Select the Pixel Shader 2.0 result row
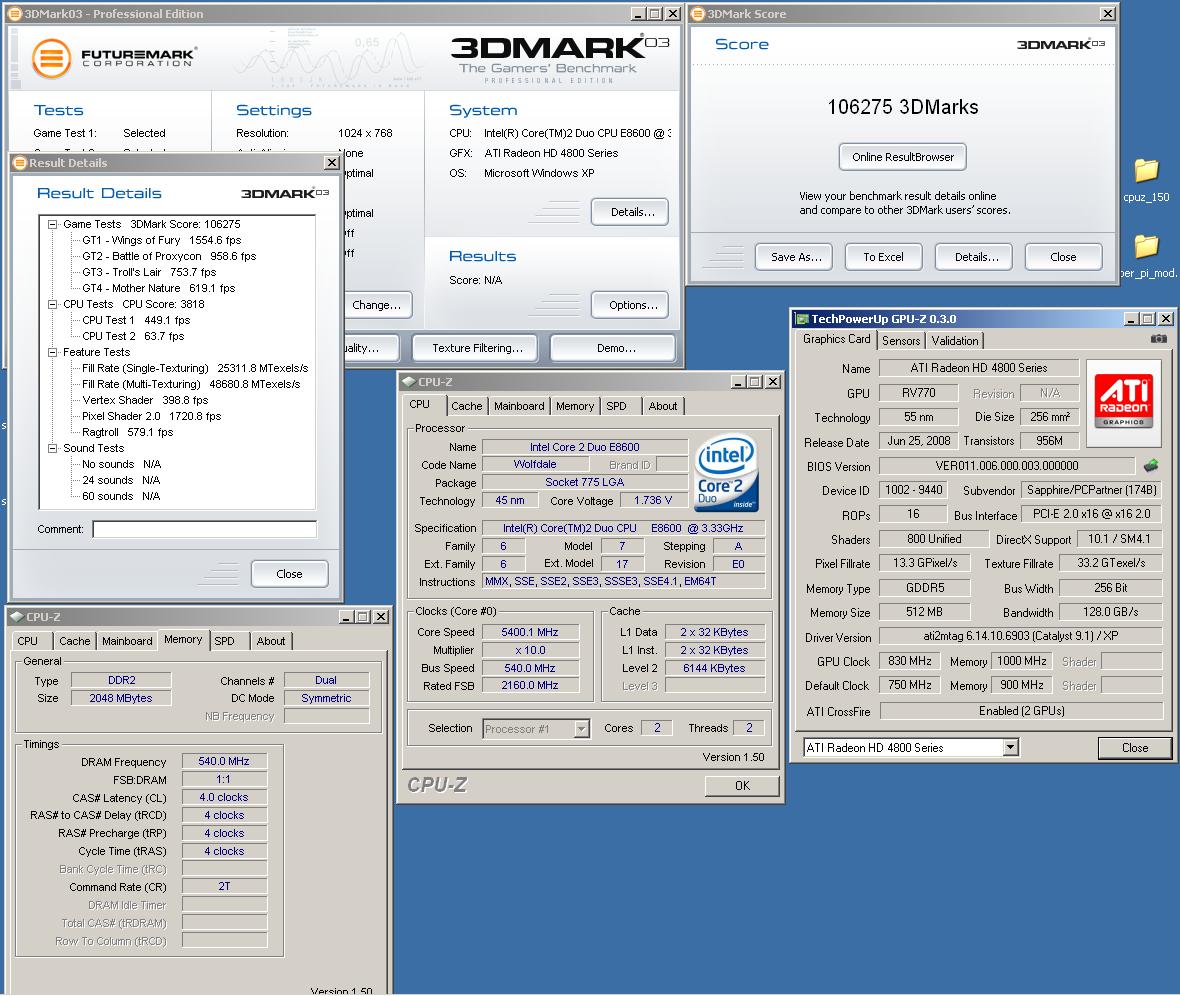Screen dimensions: 1180x996 point(151,416)
